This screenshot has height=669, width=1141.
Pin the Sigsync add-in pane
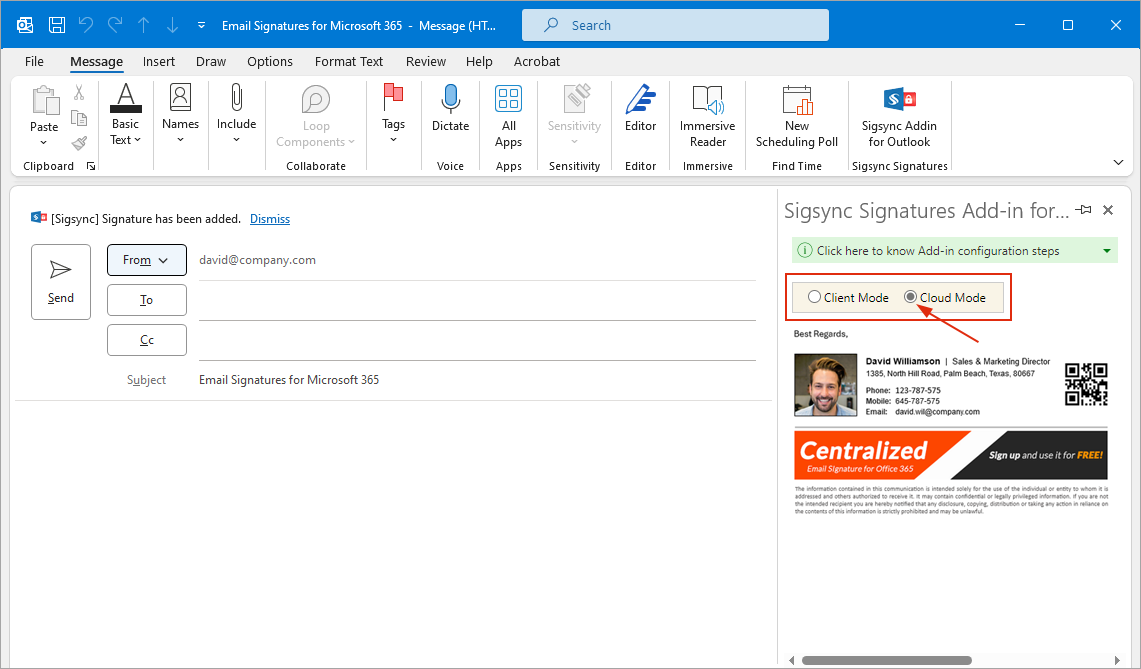[1083, 210]
